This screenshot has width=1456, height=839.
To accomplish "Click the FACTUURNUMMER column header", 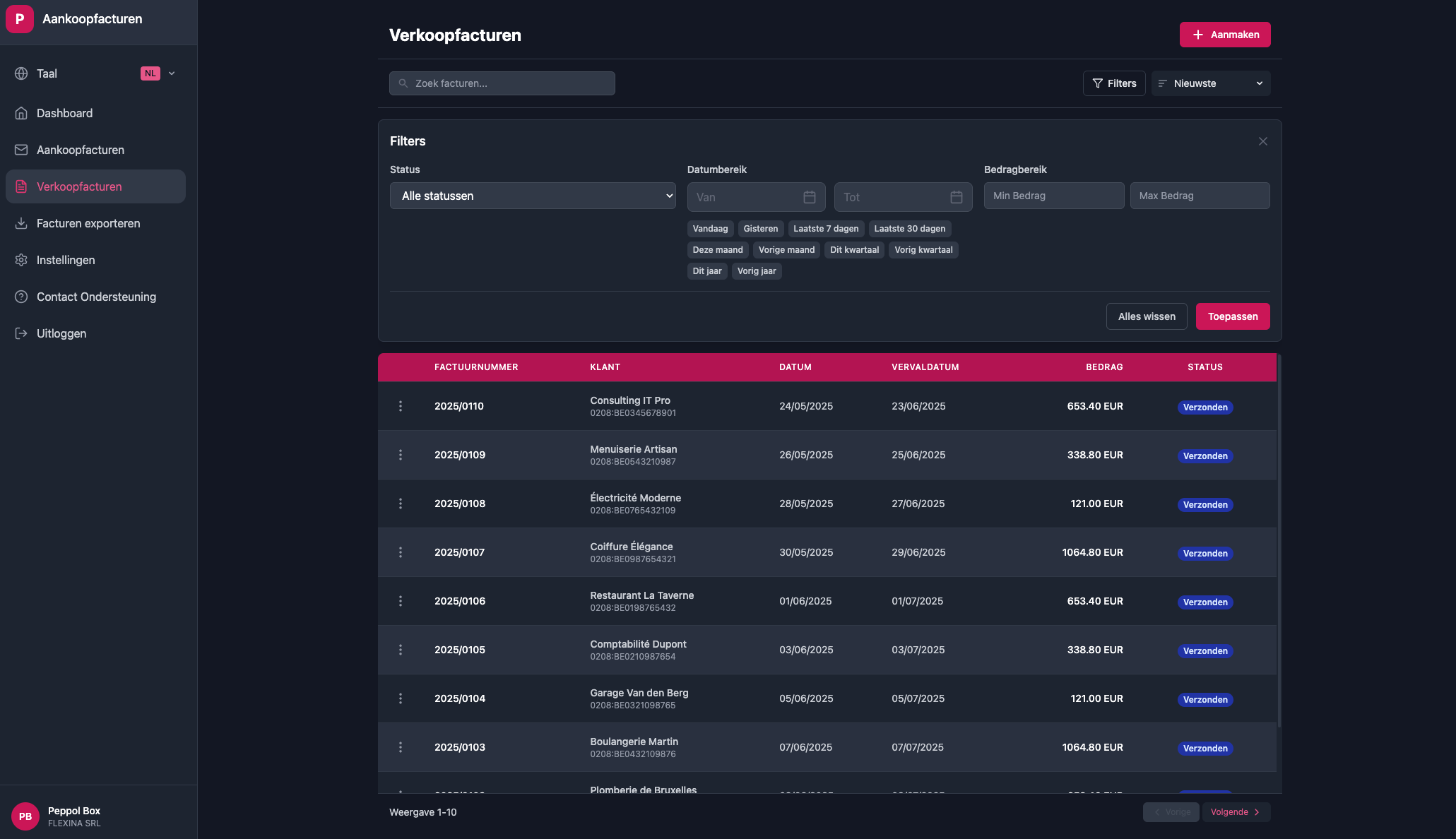I will (x=476, y=367).
